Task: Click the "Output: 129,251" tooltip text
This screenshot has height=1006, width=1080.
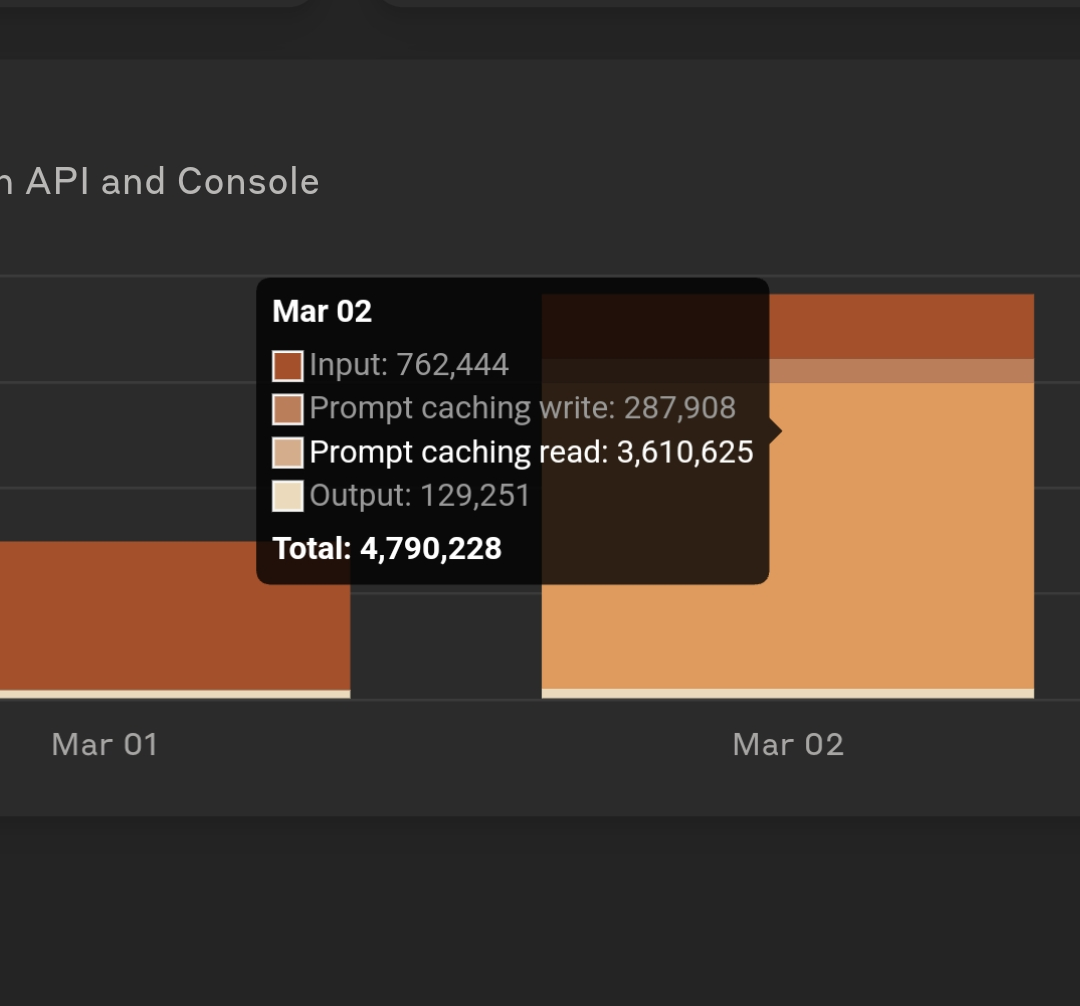Action: click(x=420, y=496)
